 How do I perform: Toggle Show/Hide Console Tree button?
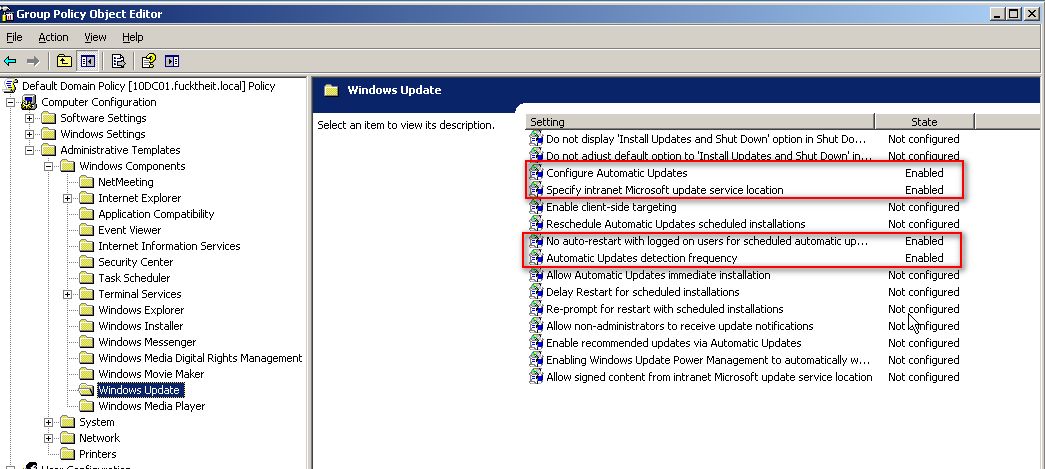click(x=87, y=61)
